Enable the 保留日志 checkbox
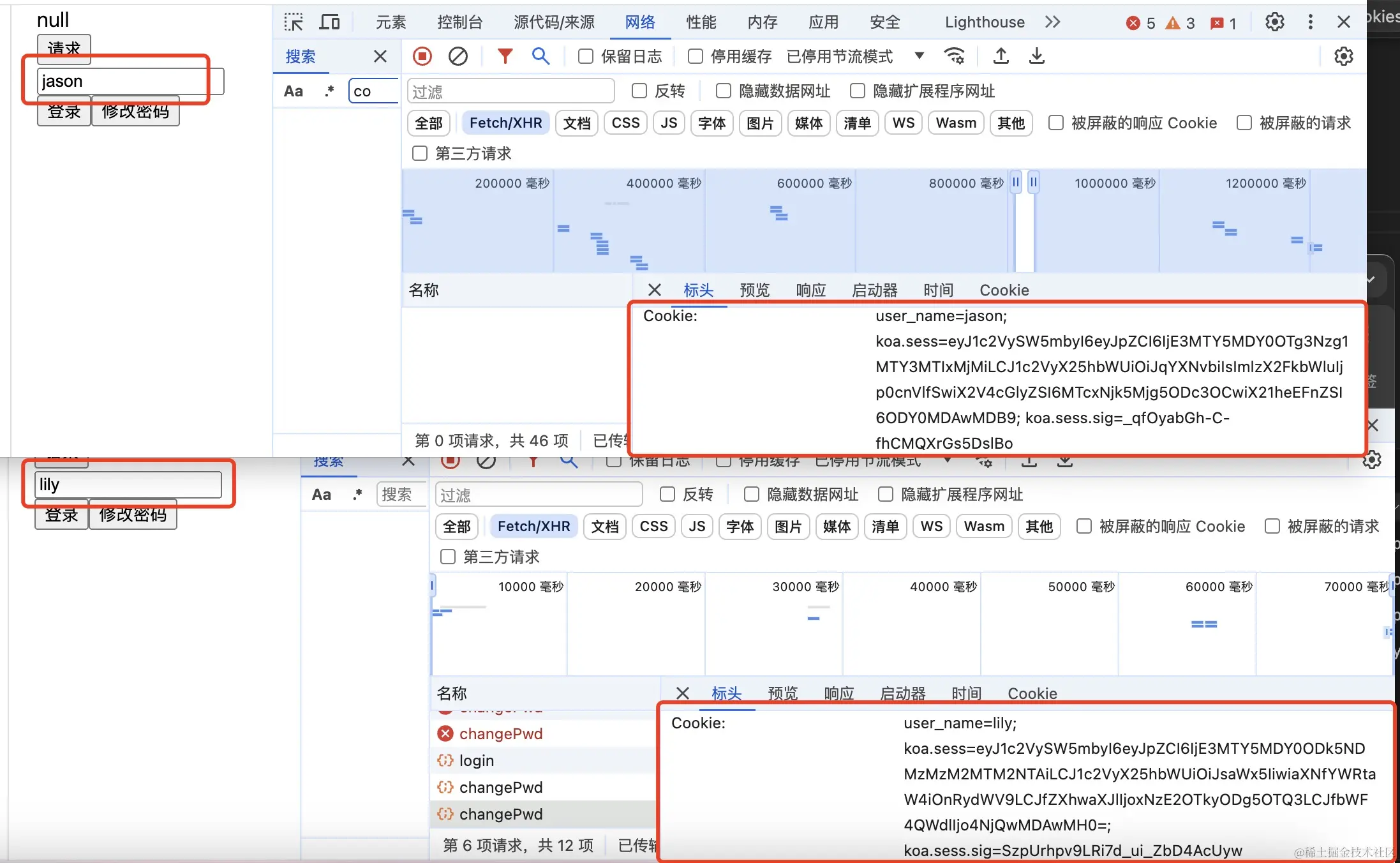Screen dimensions: 1400x863 click(585, 56)
